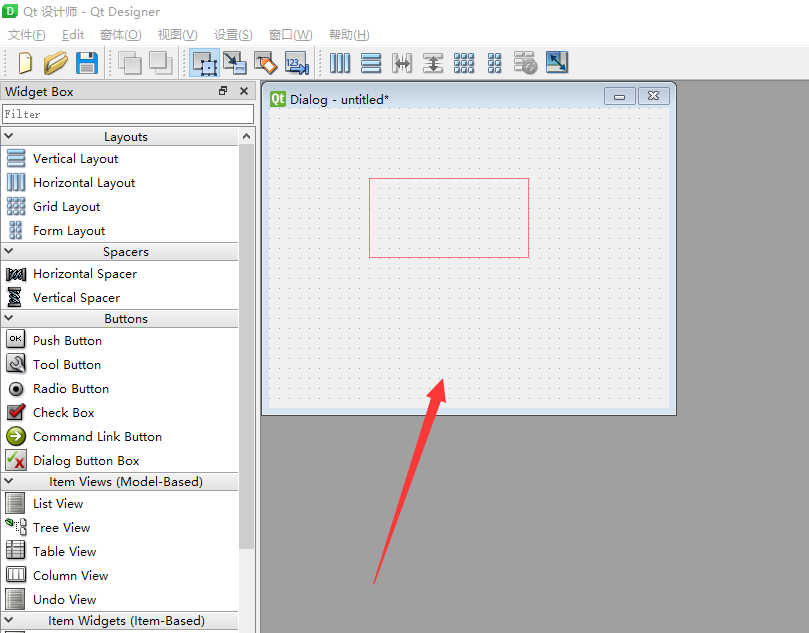Viewport: 809px width, 633px height.
Task: Apply horizontal splitter layout toolbar icon
Action: click(402, 63)
